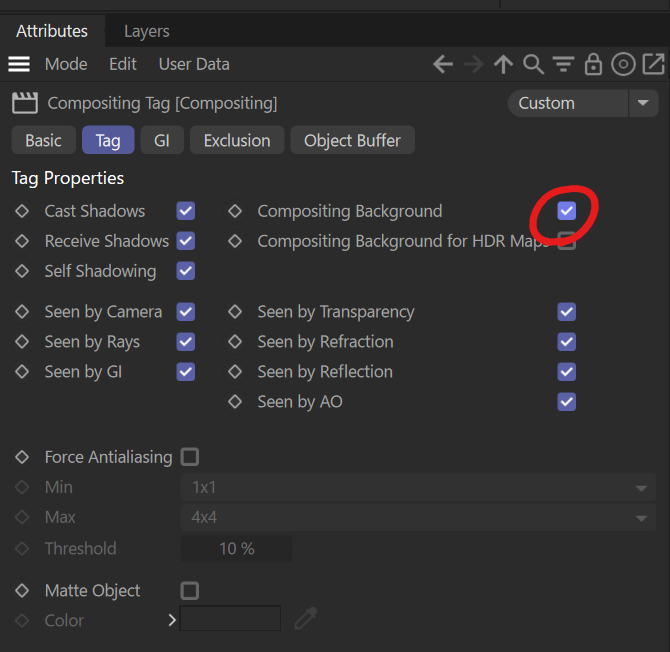Open the Attributes hamburger menu icon
670x652 pixels.
coord(19,64)
